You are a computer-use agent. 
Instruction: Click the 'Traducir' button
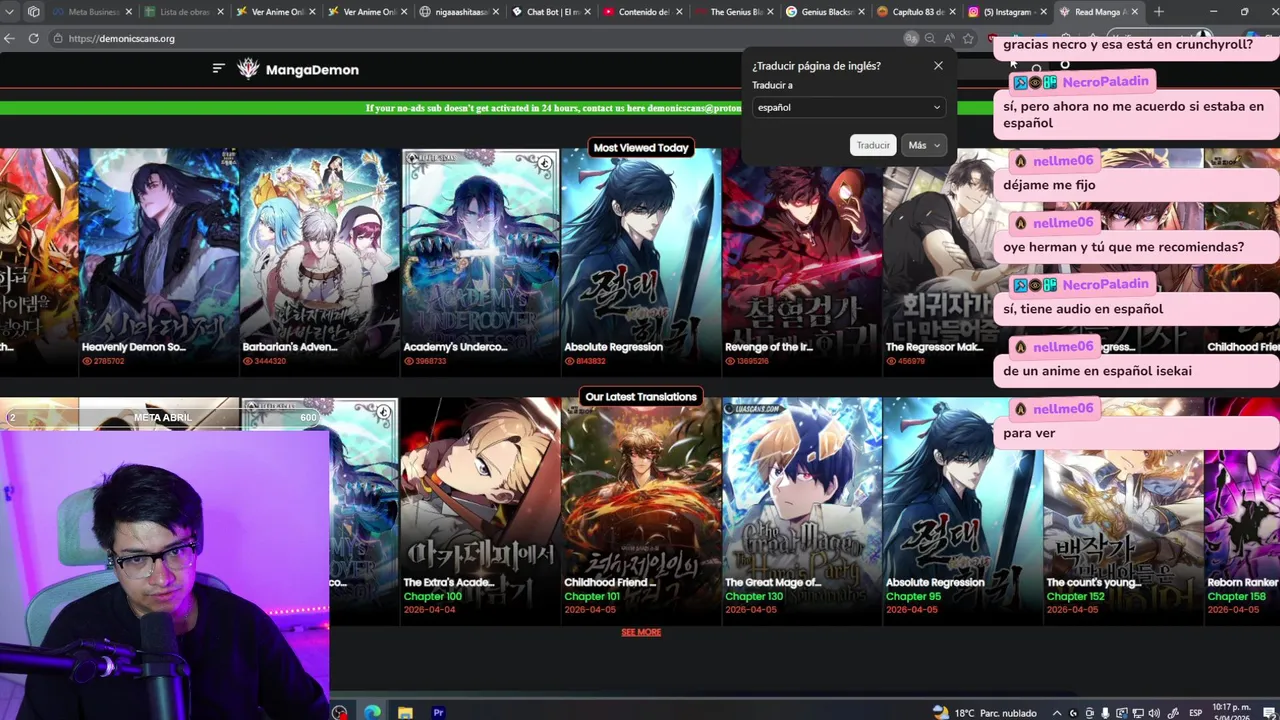[873, 145]
